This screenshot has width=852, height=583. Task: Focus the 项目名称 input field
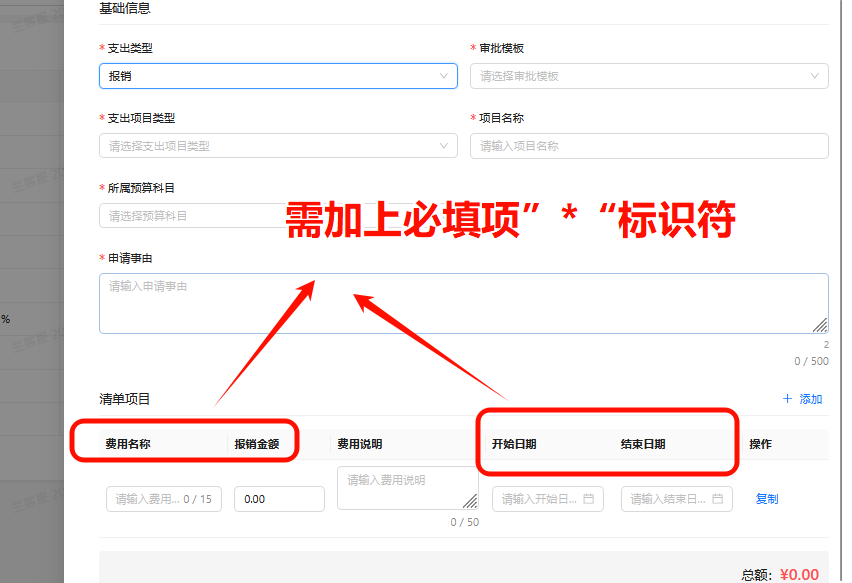click(x=648, y=146)
